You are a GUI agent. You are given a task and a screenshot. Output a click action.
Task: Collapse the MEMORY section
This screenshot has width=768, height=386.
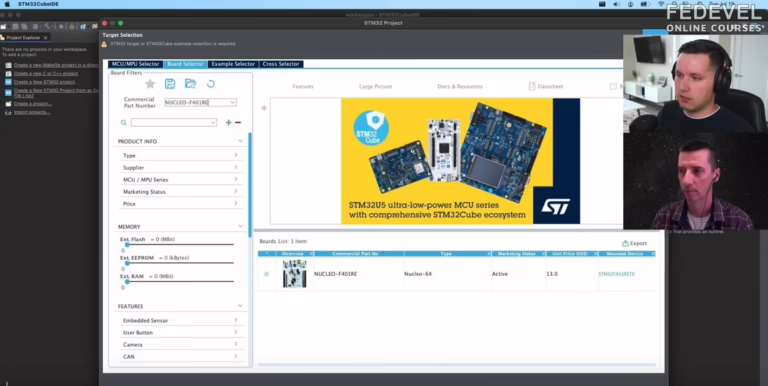click(240, 226)
